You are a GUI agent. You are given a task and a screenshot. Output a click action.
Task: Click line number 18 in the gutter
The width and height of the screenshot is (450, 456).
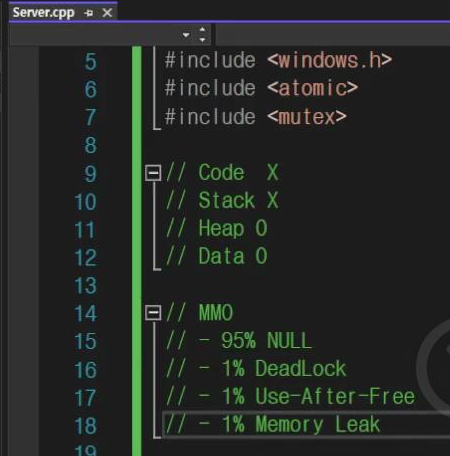(x=86, y=426)
